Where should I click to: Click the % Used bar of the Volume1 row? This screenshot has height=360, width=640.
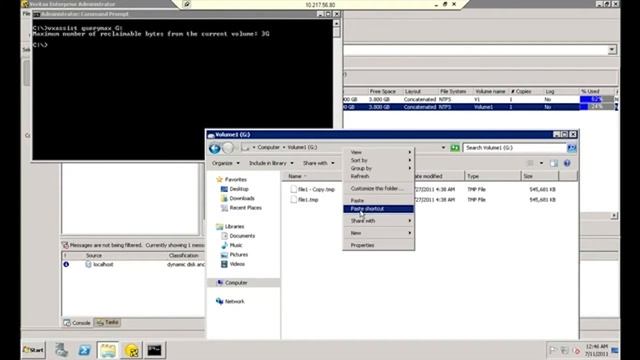coord(596,107)
